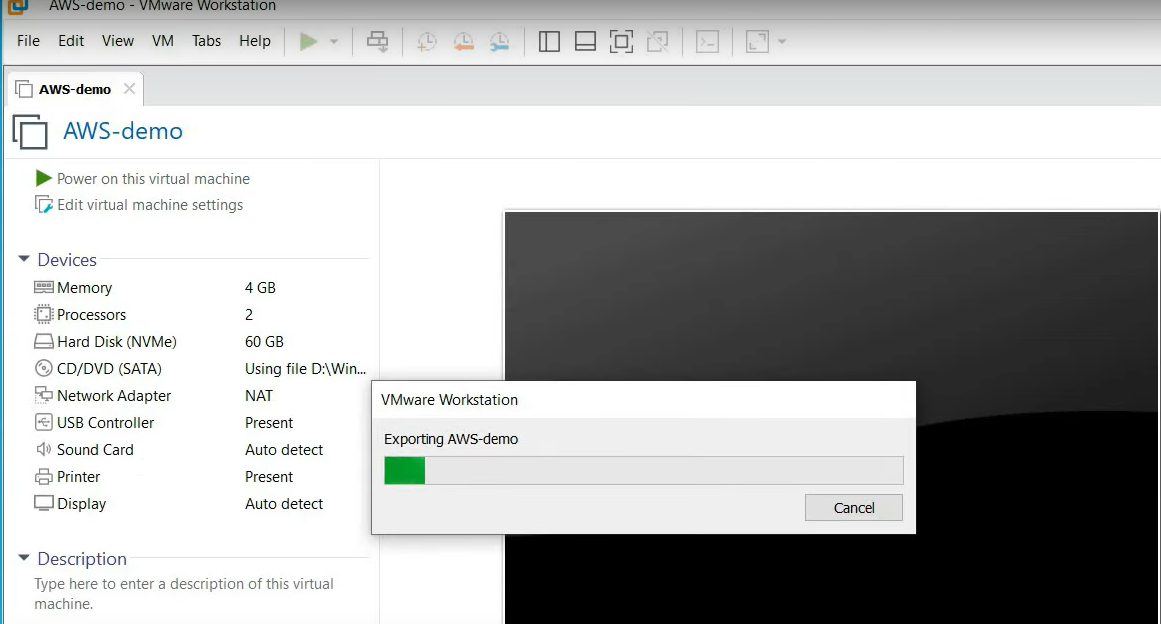Image resolution: width=1161 pixels, height=624 pixels.
Task: Open the Help menu
Action: click(x=255, y=41)
